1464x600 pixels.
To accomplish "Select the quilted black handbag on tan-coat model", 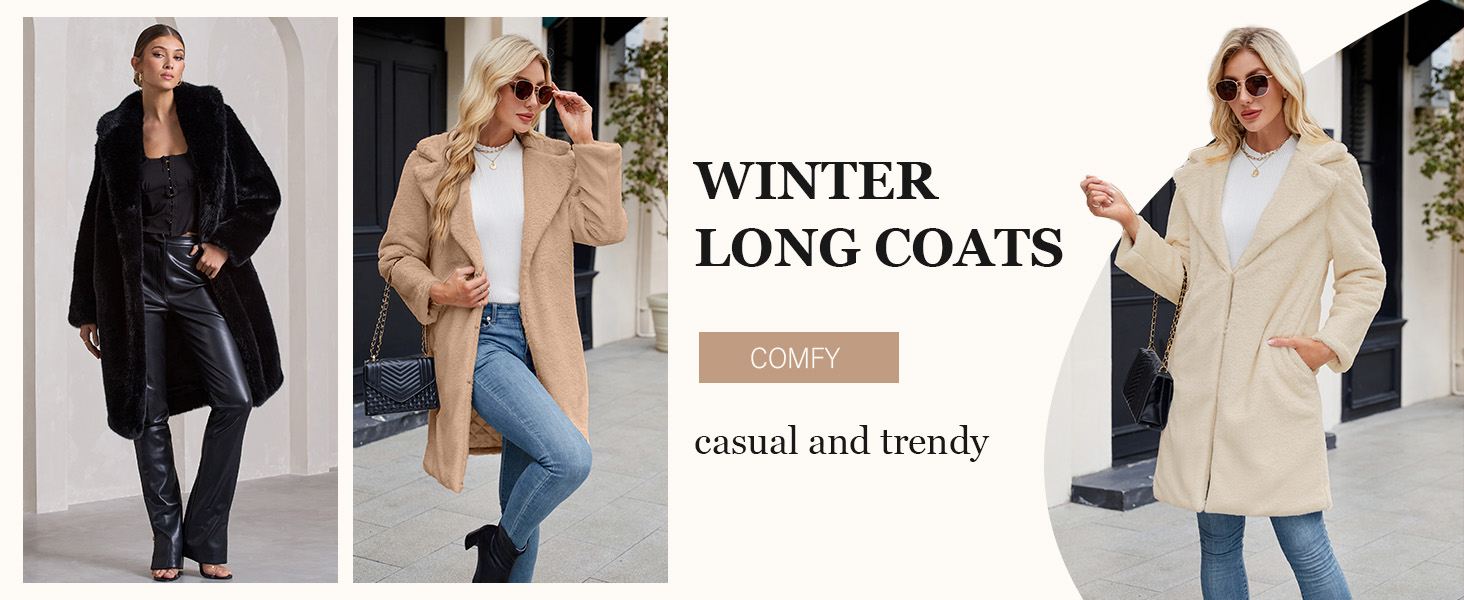I will [400, 384].
